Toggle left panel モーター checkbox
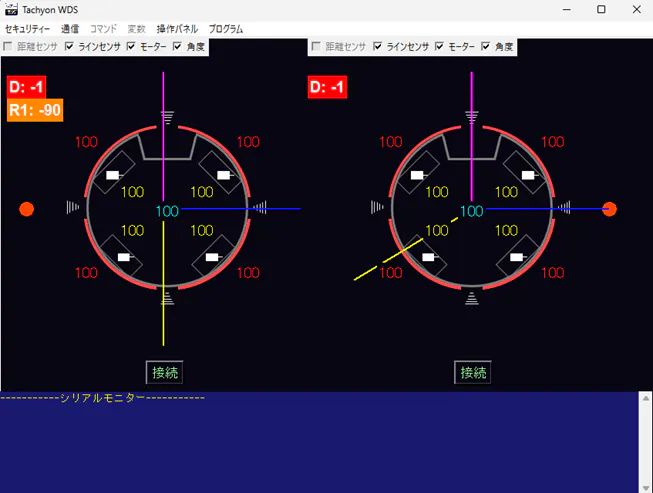 (131, 47)
